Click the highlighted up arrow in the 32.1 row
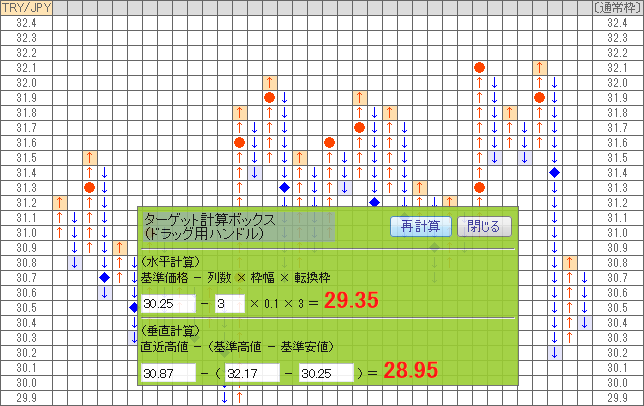The height and width of the screenshot is (406, 644). [539, 68]
